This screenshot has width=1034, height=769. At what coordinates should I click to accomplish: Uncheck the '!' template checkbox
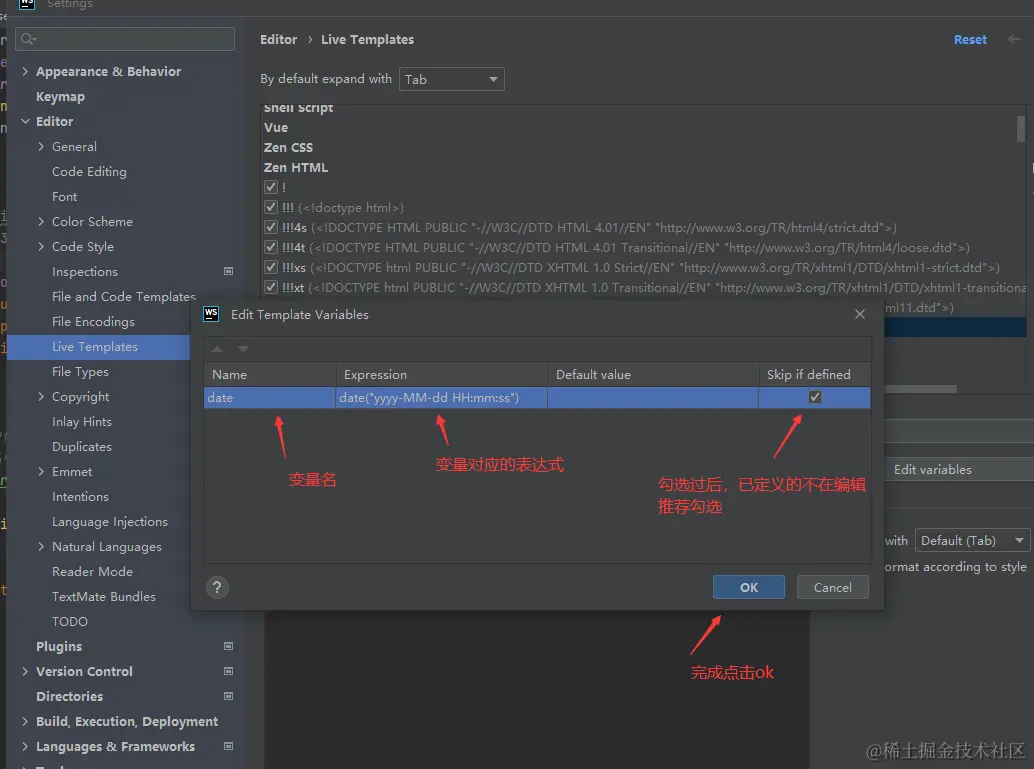[270, 187]
